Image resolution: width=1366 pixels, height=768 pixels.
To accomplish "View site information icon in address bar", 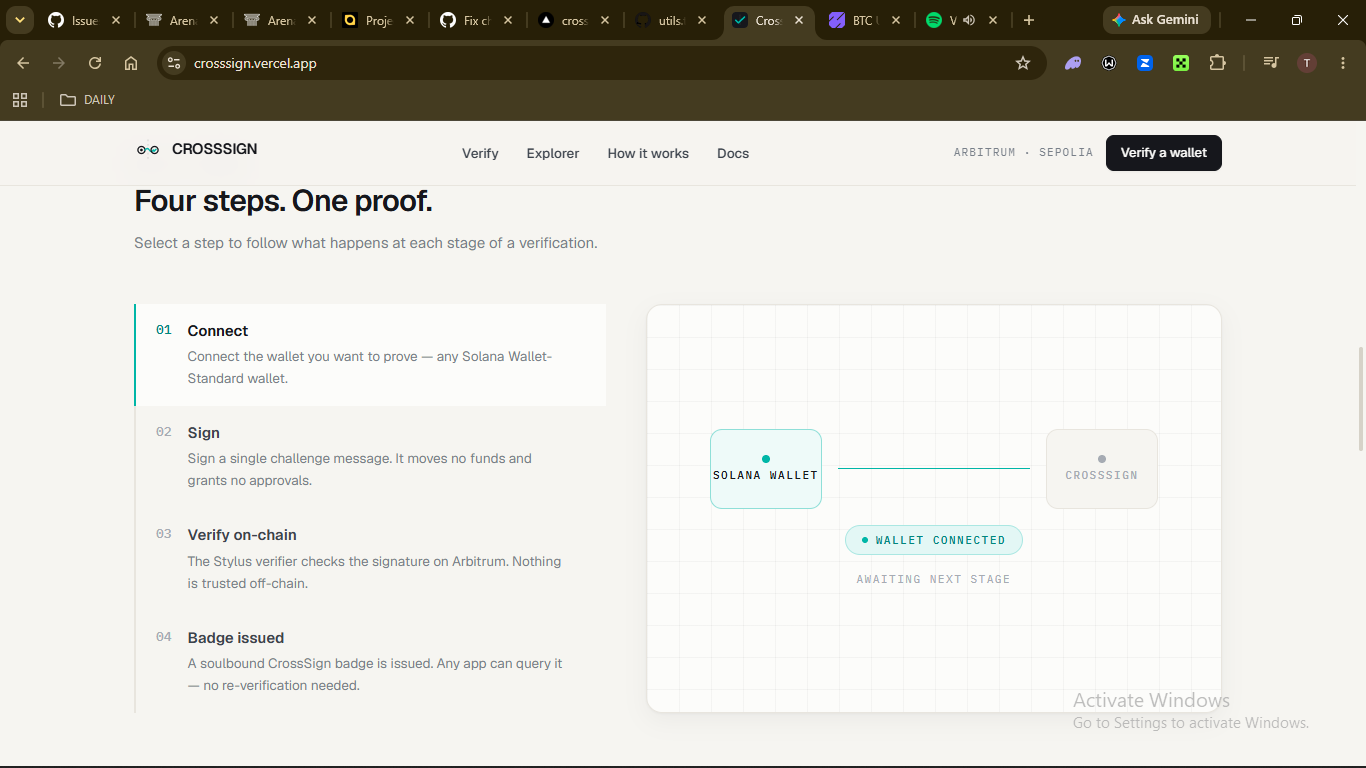I will point(174,63).
